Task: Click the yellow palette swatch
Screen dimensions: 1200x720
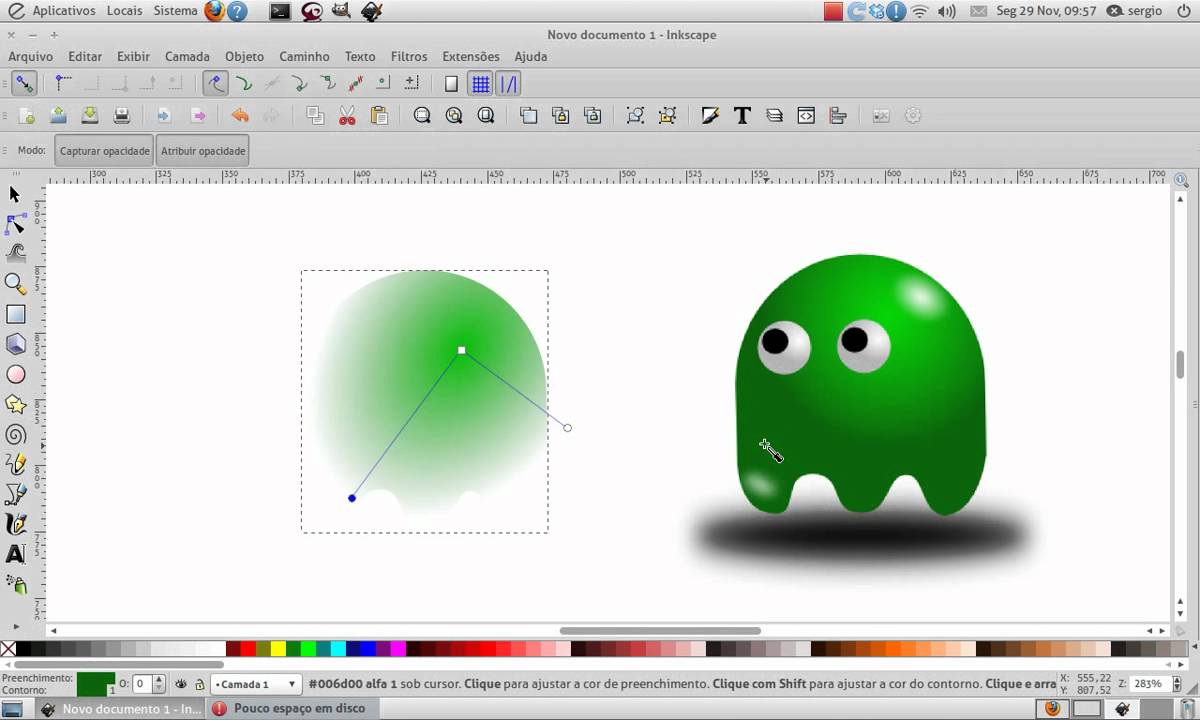Action: coord(279,649)
